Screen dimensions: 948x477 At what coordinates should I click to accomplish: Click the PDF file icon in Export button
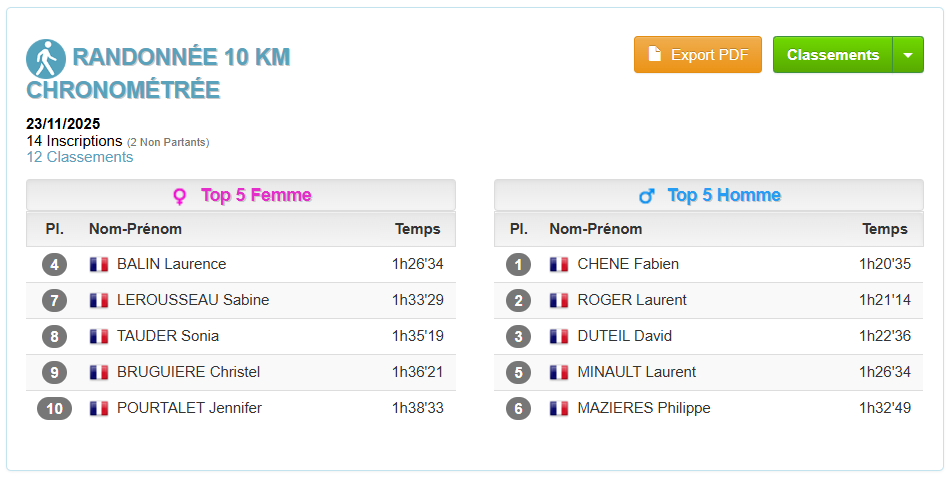coord(655,55)
